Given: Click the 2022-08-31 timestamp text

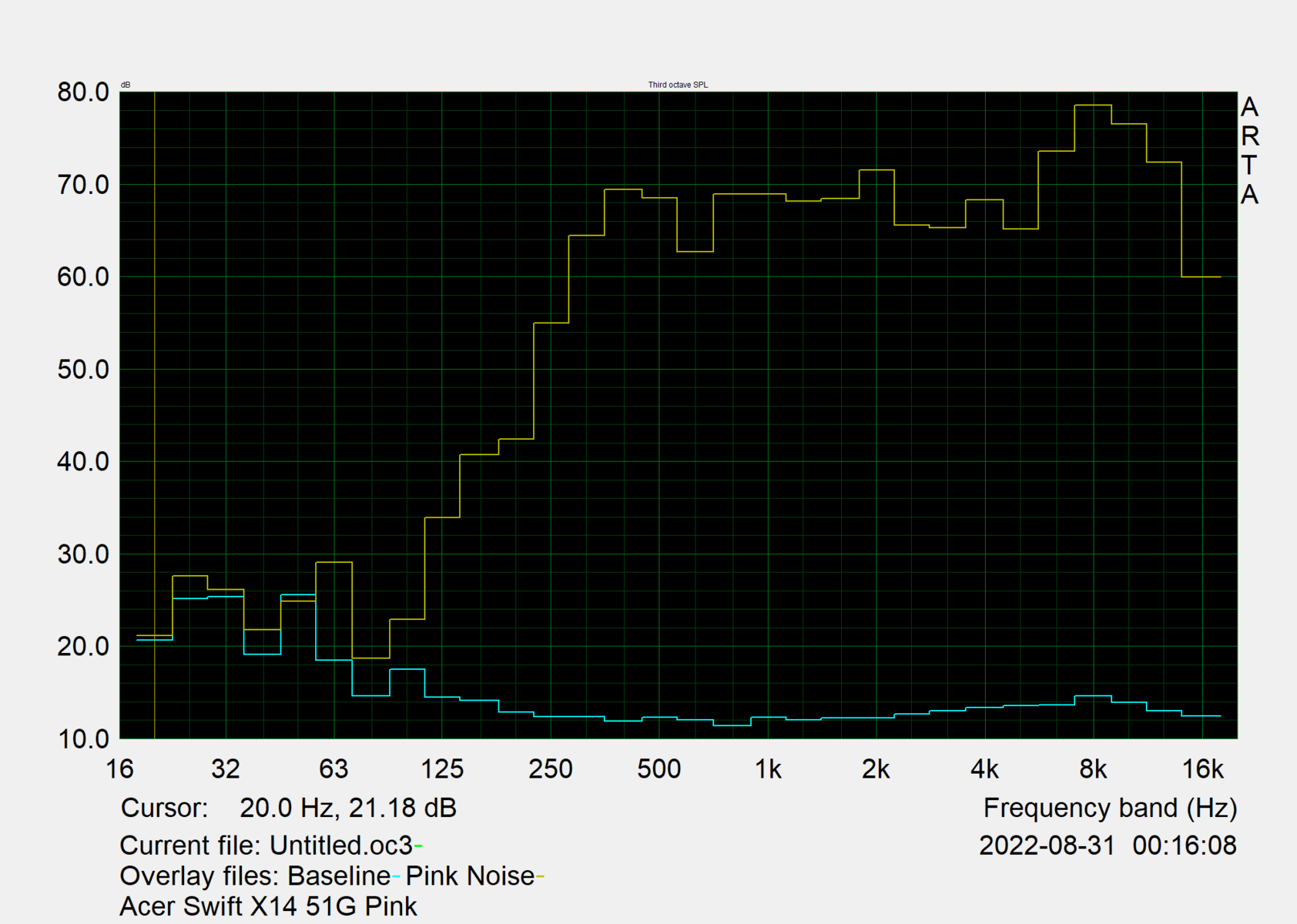Looking at the screenshot, I should 1047,845.
